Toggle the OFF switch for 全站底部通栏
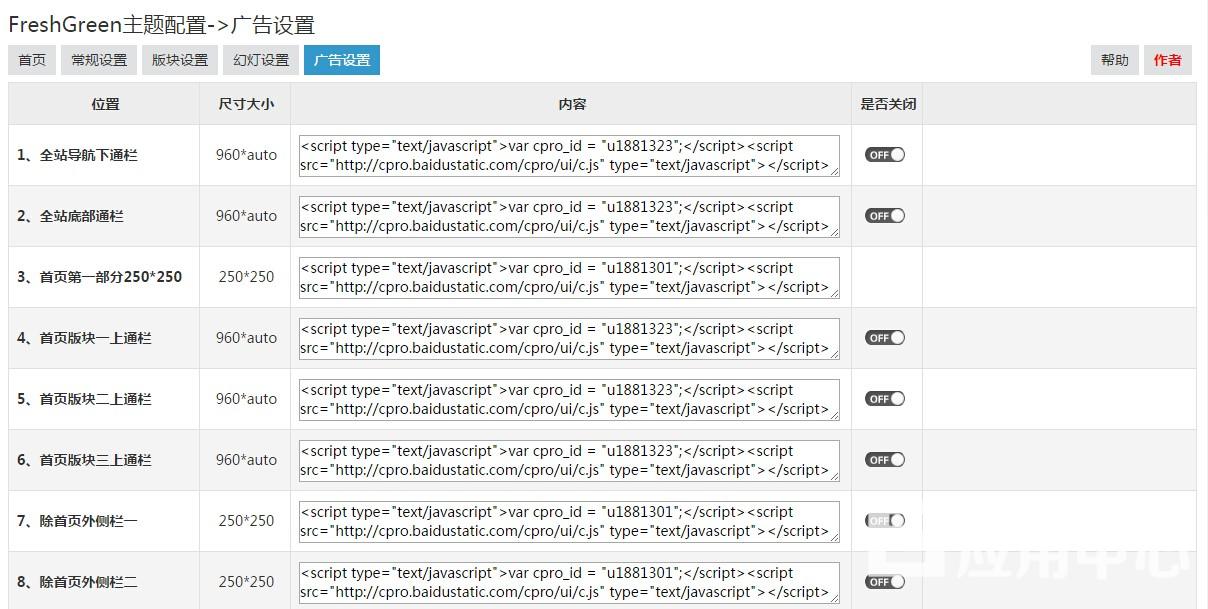Image resolution: width=1208 pixels, height=609 pixels. click(885, 216)
